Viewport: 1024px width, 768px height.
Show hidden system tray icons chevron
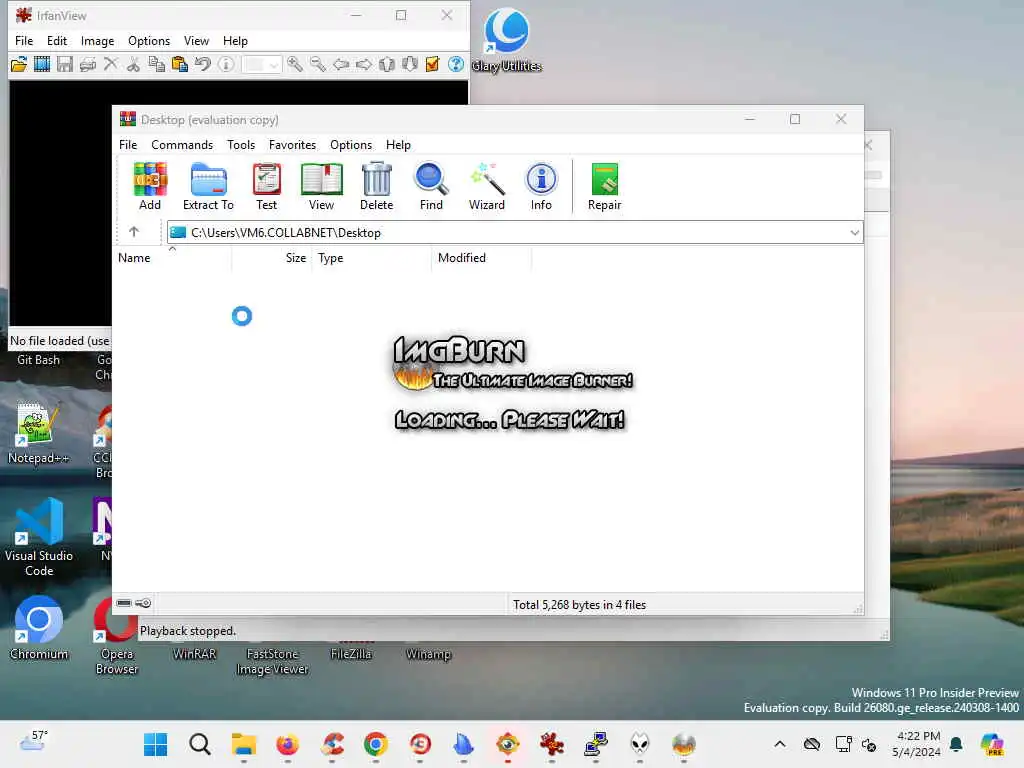tap(780, 744)
